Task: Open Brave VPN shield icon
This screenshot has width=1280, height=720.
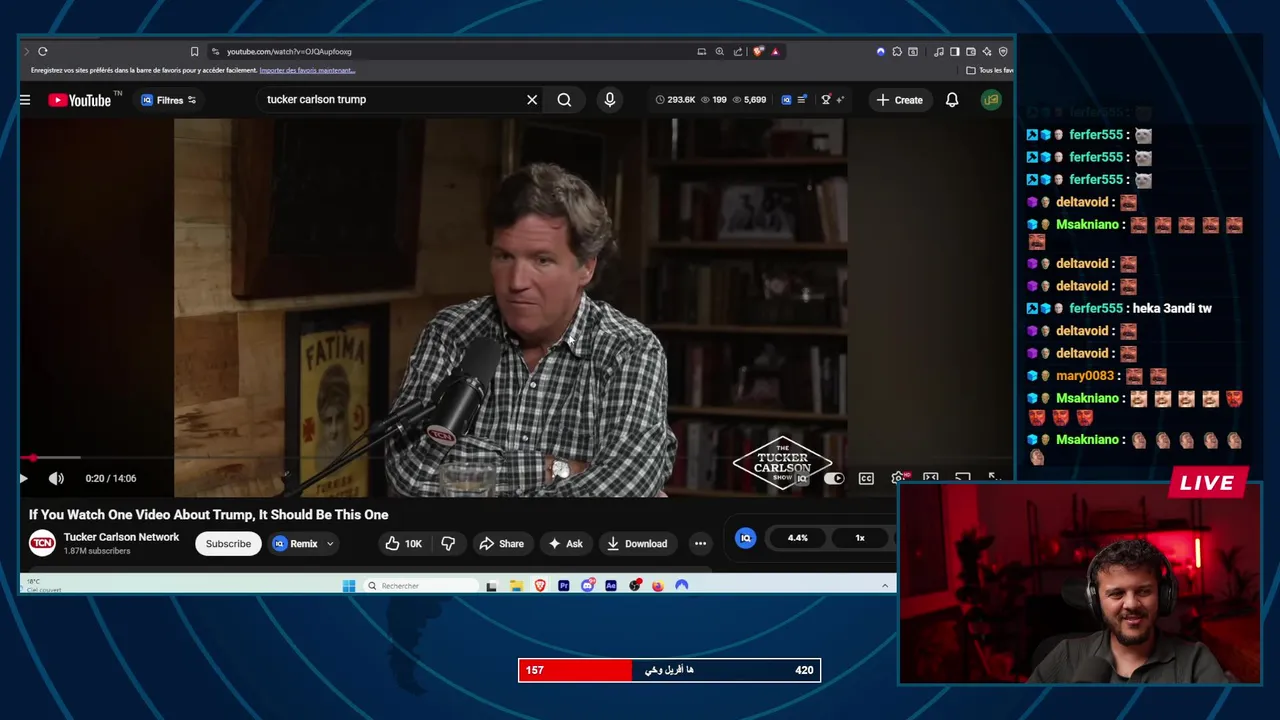Action: tap(1003, 51)
